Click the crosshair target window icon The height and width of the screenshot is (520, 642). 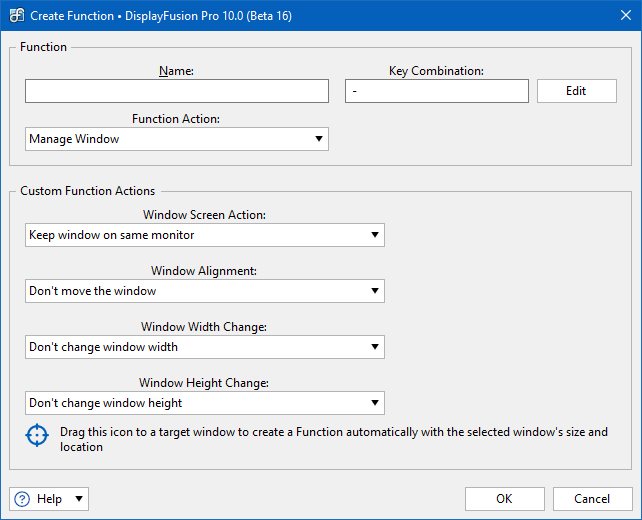(37, 436)
